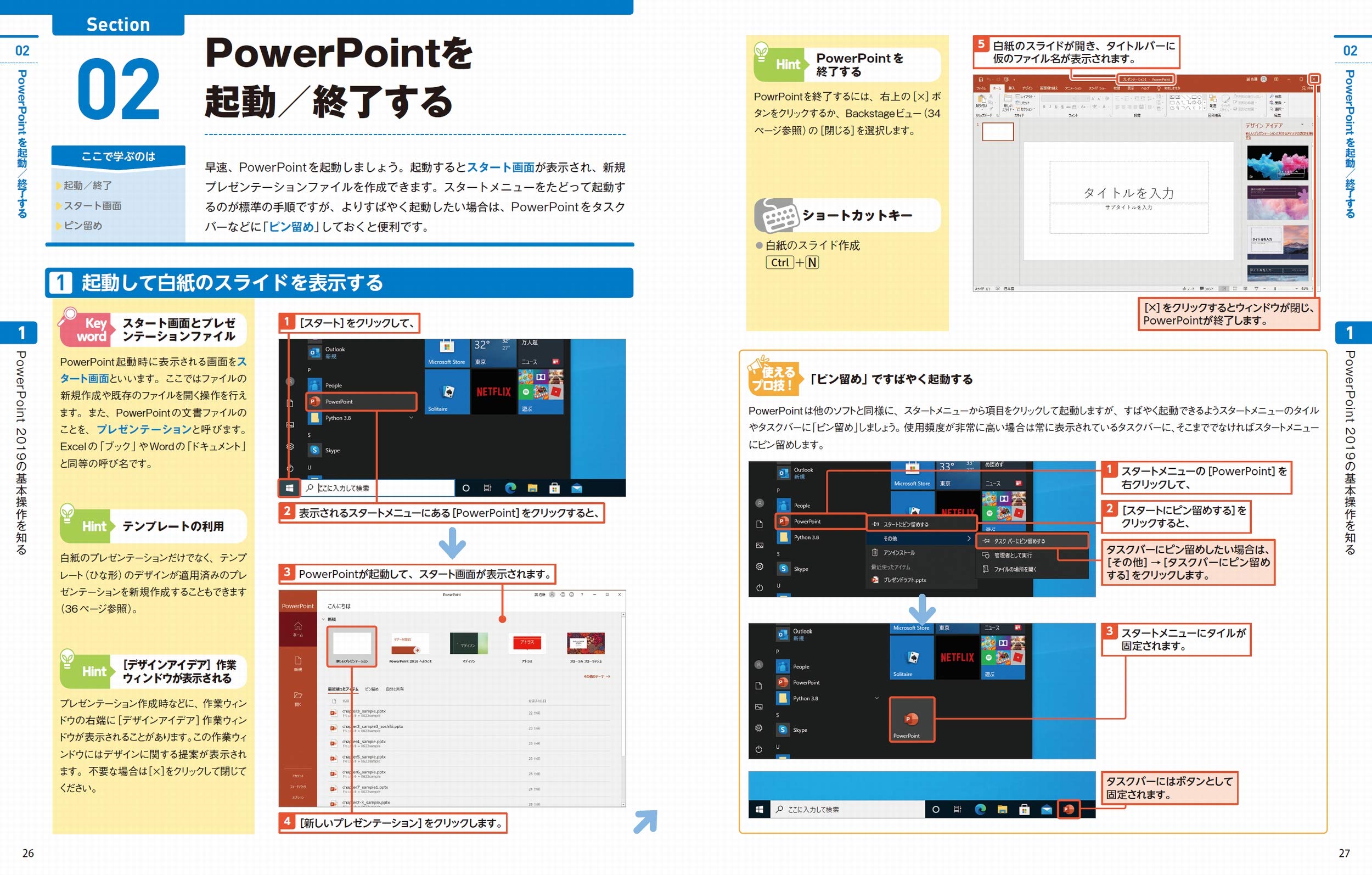
Task: Toggle the ノート pane in the status bar
Action: click(1189, 289)
